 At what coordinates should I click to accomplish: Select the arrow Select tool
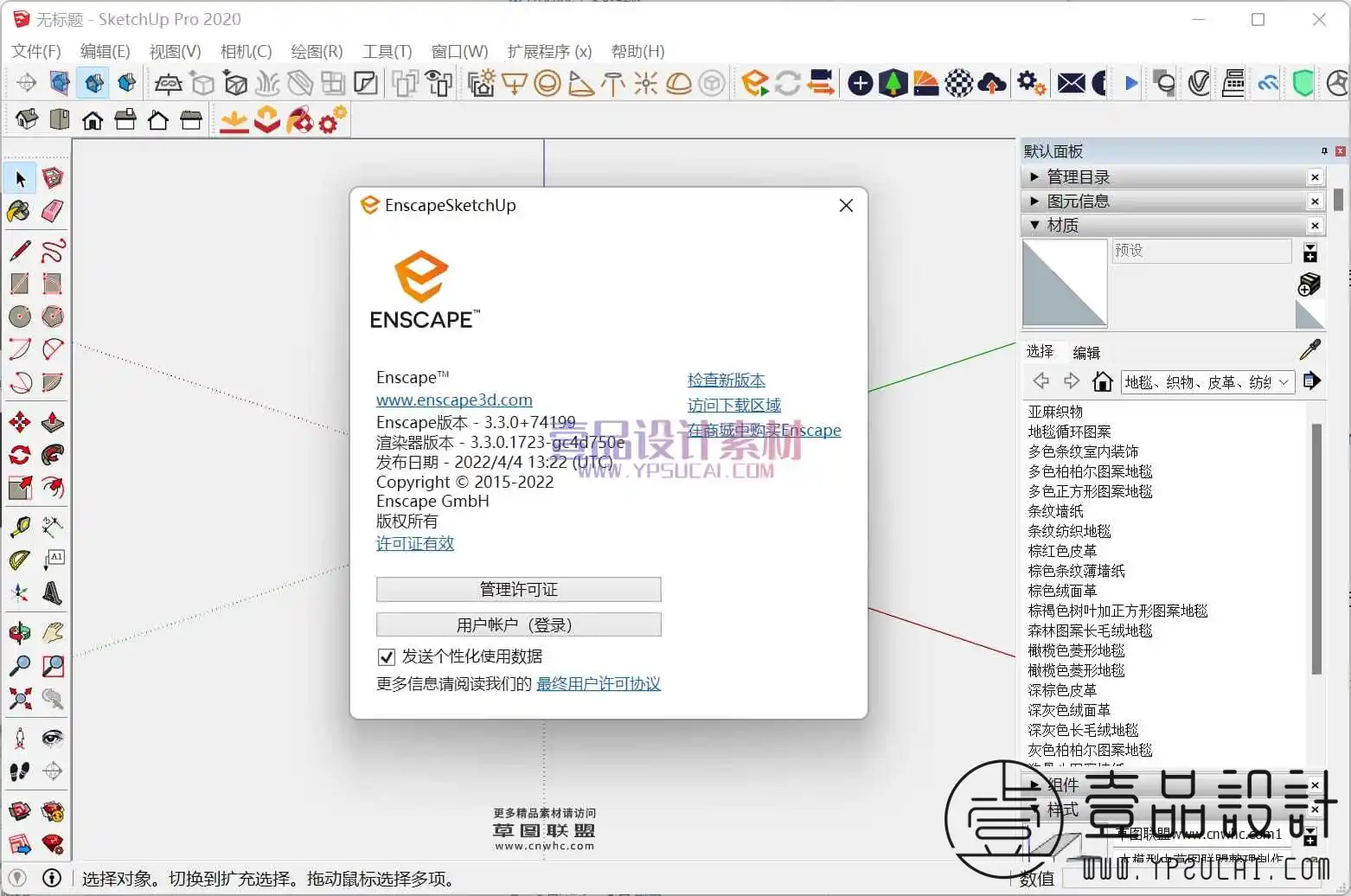[x=21, y=179]
